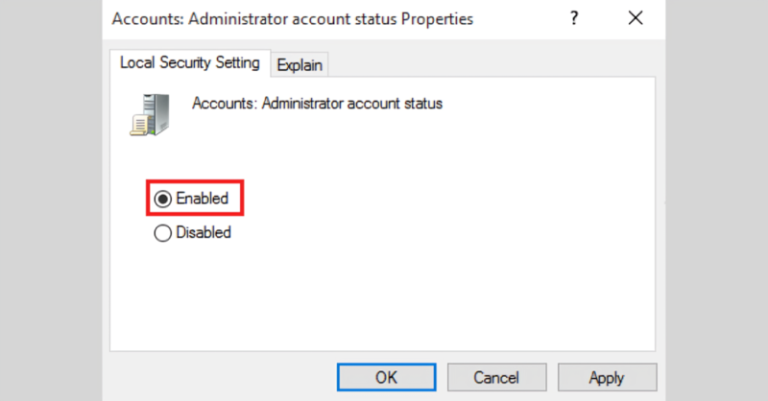Click background window at right of dialog
This screenshot has height=401, width=768.
[714, 200]
